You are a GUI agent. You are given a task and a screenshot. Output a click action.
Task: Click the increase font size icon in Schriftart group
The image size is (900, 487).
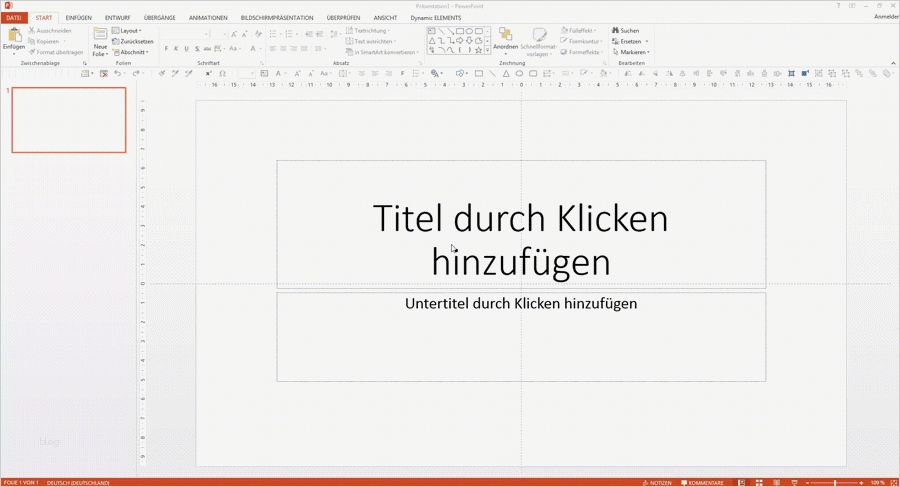(x=234, y=34)
